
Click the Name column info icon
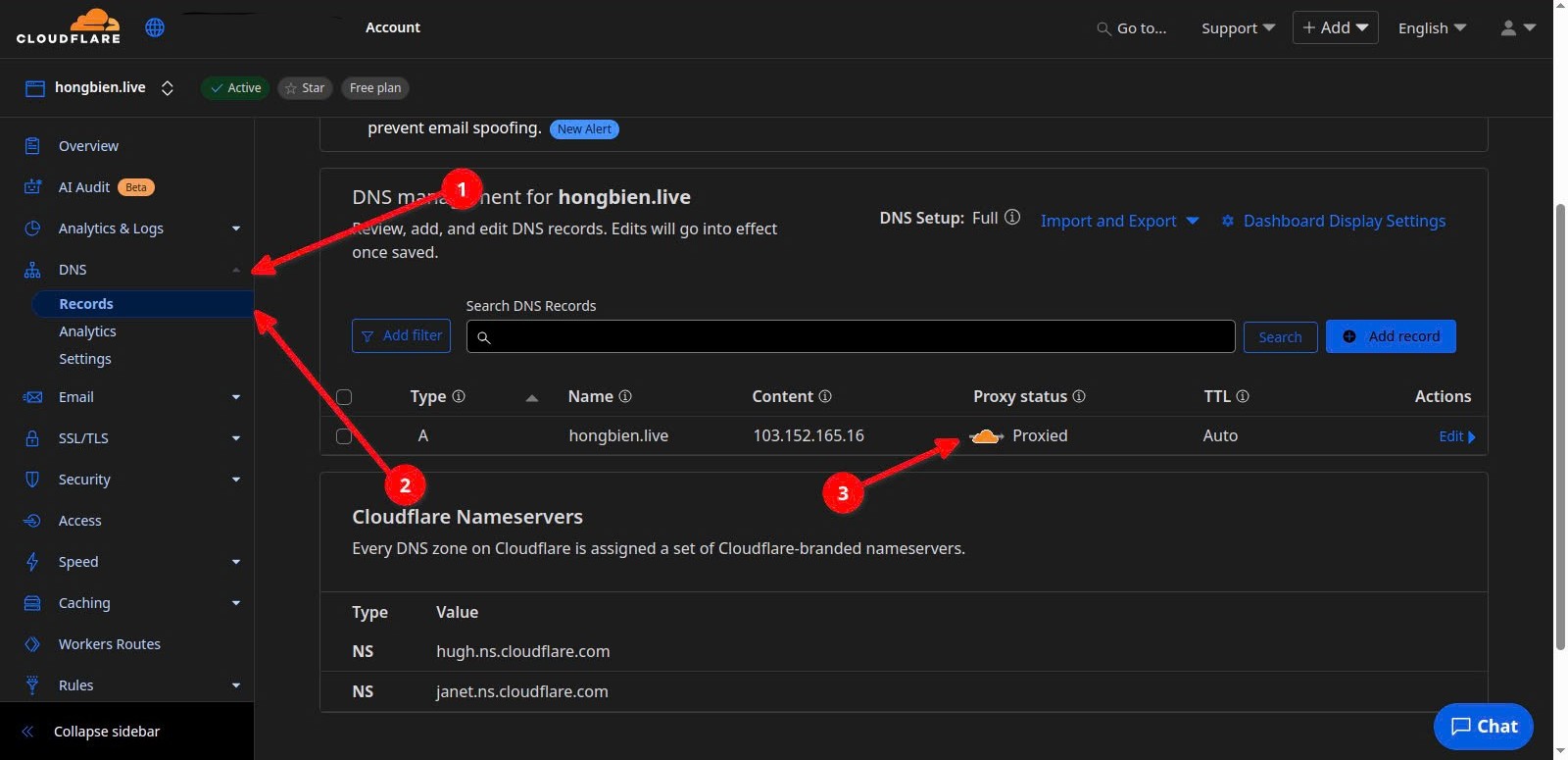tap(625, 396)
